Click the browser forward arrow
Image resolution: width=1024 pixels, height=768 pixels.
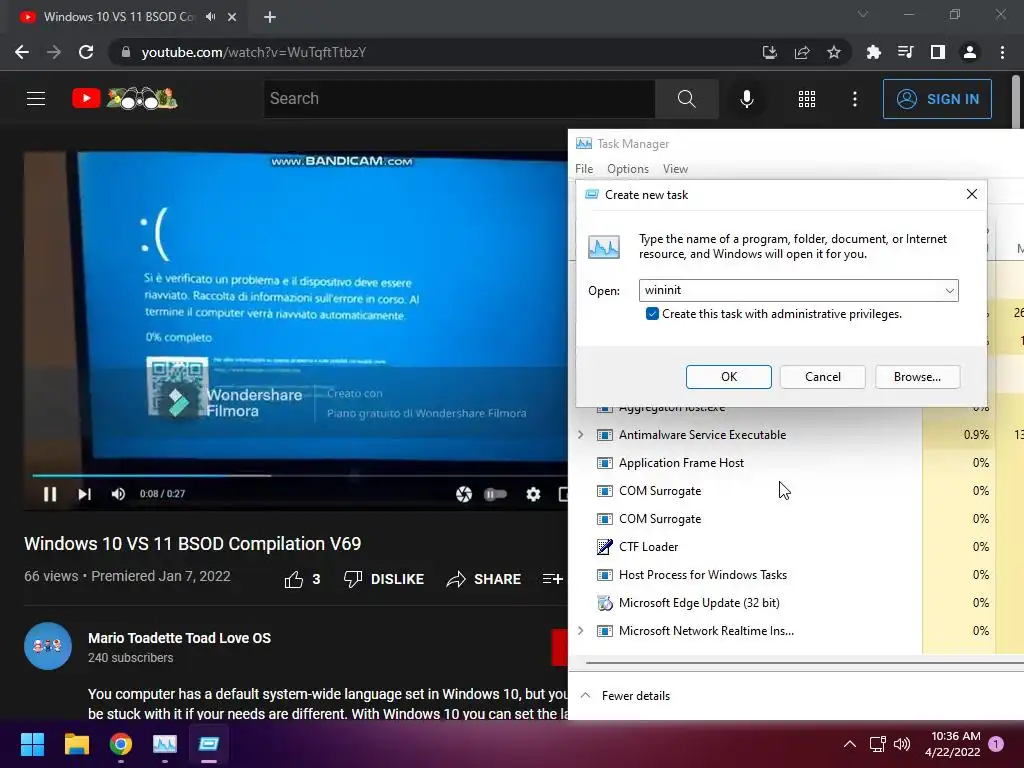(x=54, y=52)
